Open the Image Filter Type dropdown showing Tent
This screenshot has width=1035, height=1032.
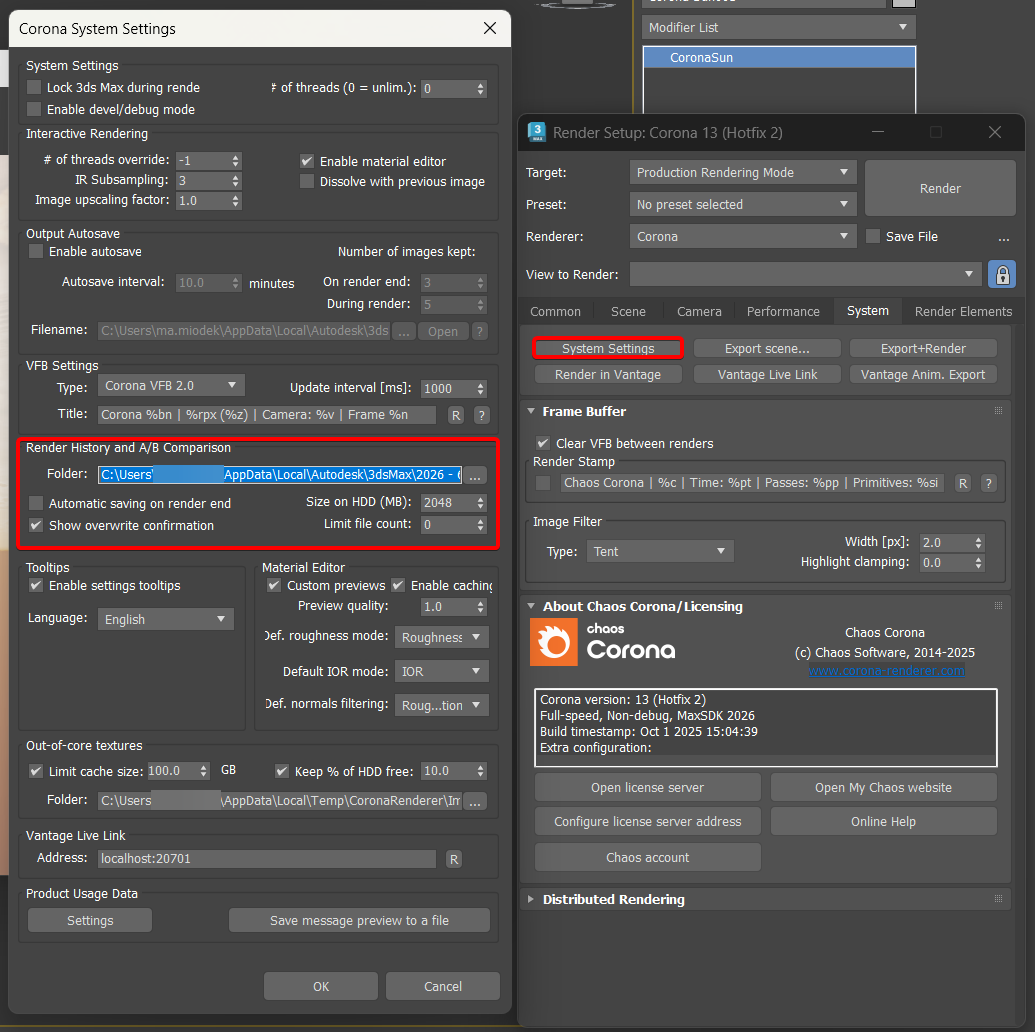point(659,551)
